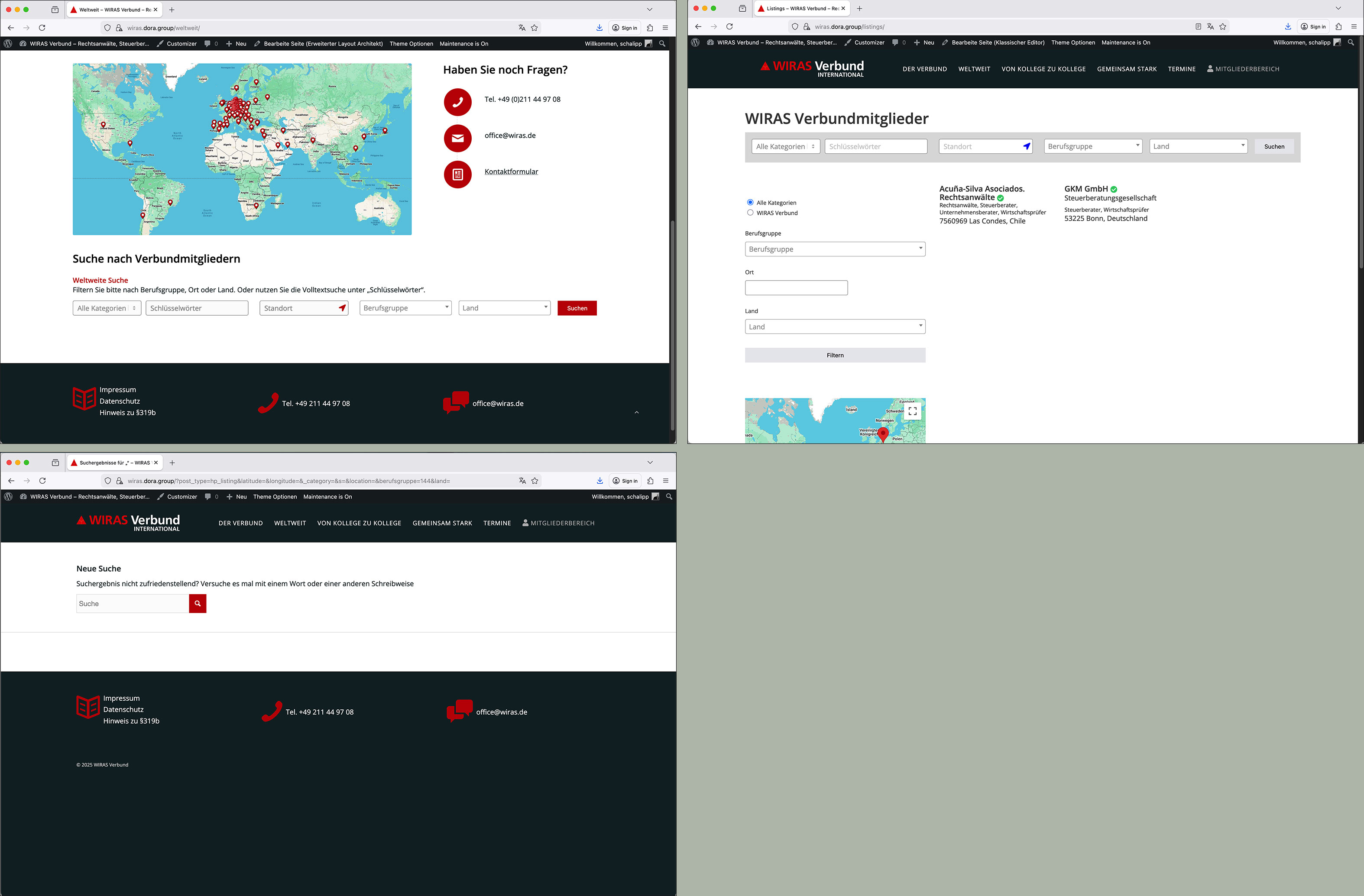
Task: Open Von Kollege zu Kollege in the search results navigation
Action: point(359,523)
